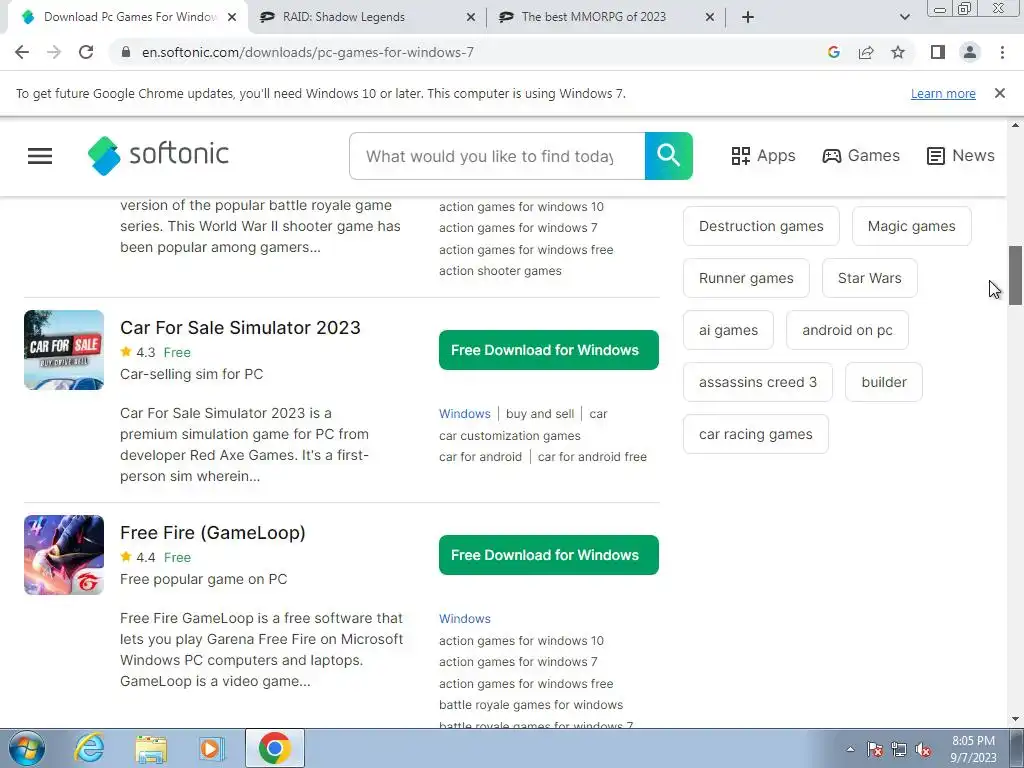Open a new tab with the plus button

point(748,17)
